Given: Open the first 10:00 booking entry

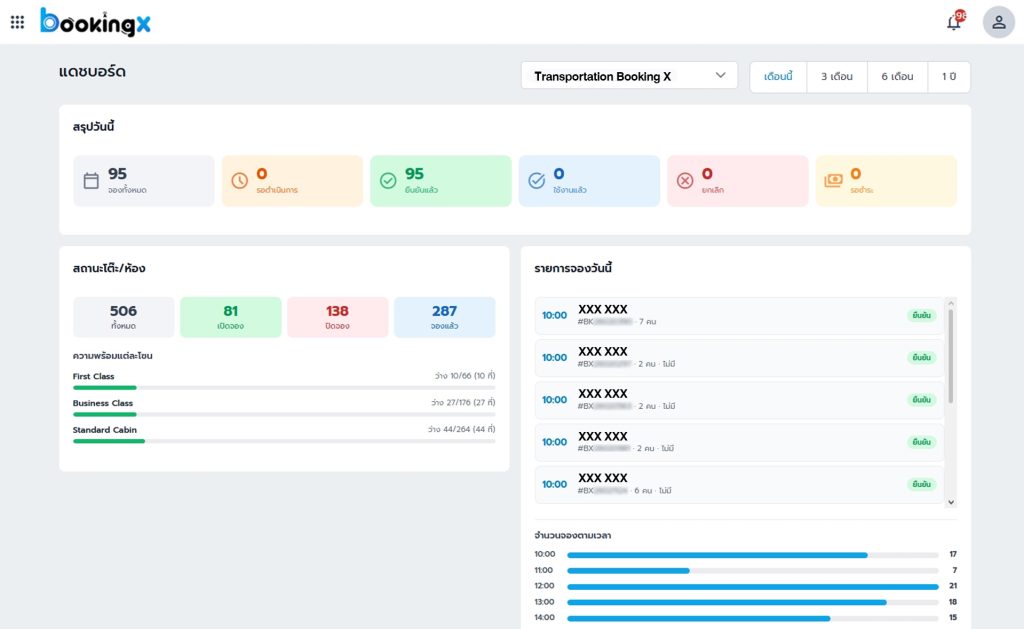Looking at the screenshot, I should tap(739, 316).
